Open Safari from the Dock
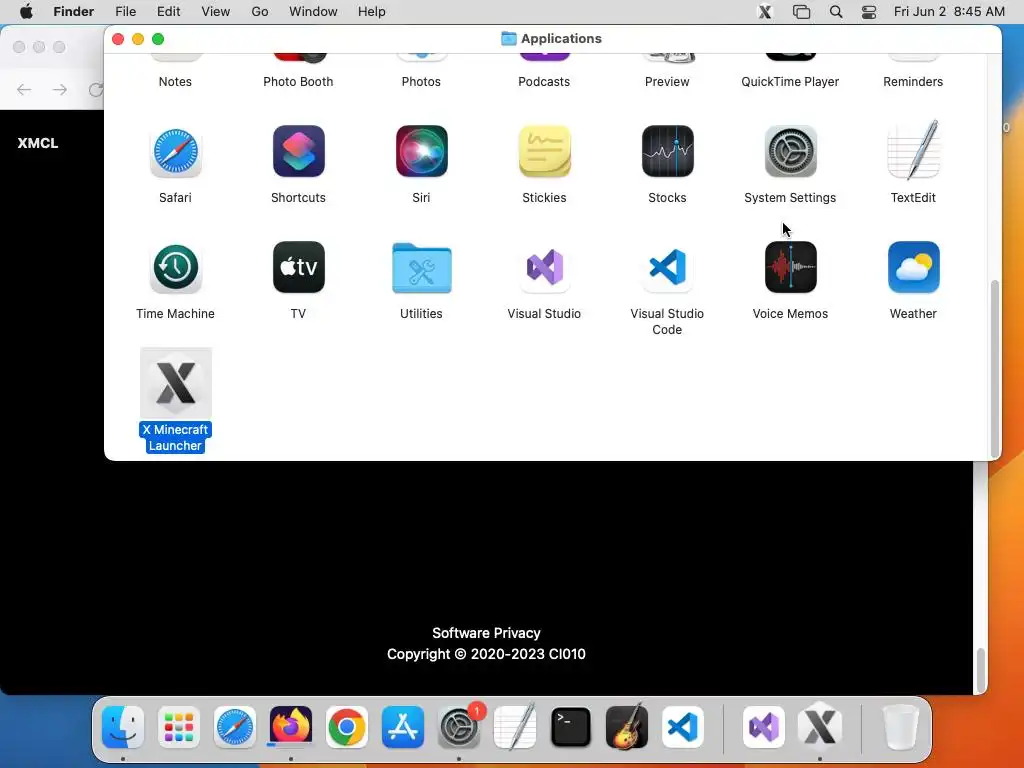Screen dimensions: 1024x768 click(x=234, y=727)
